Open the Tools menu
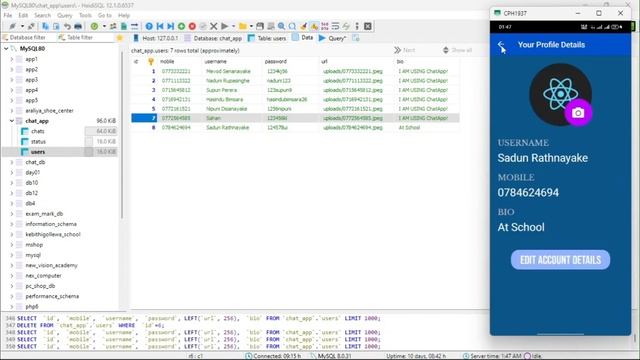Viewport: 640px width, 360px height. pos(85,15)
